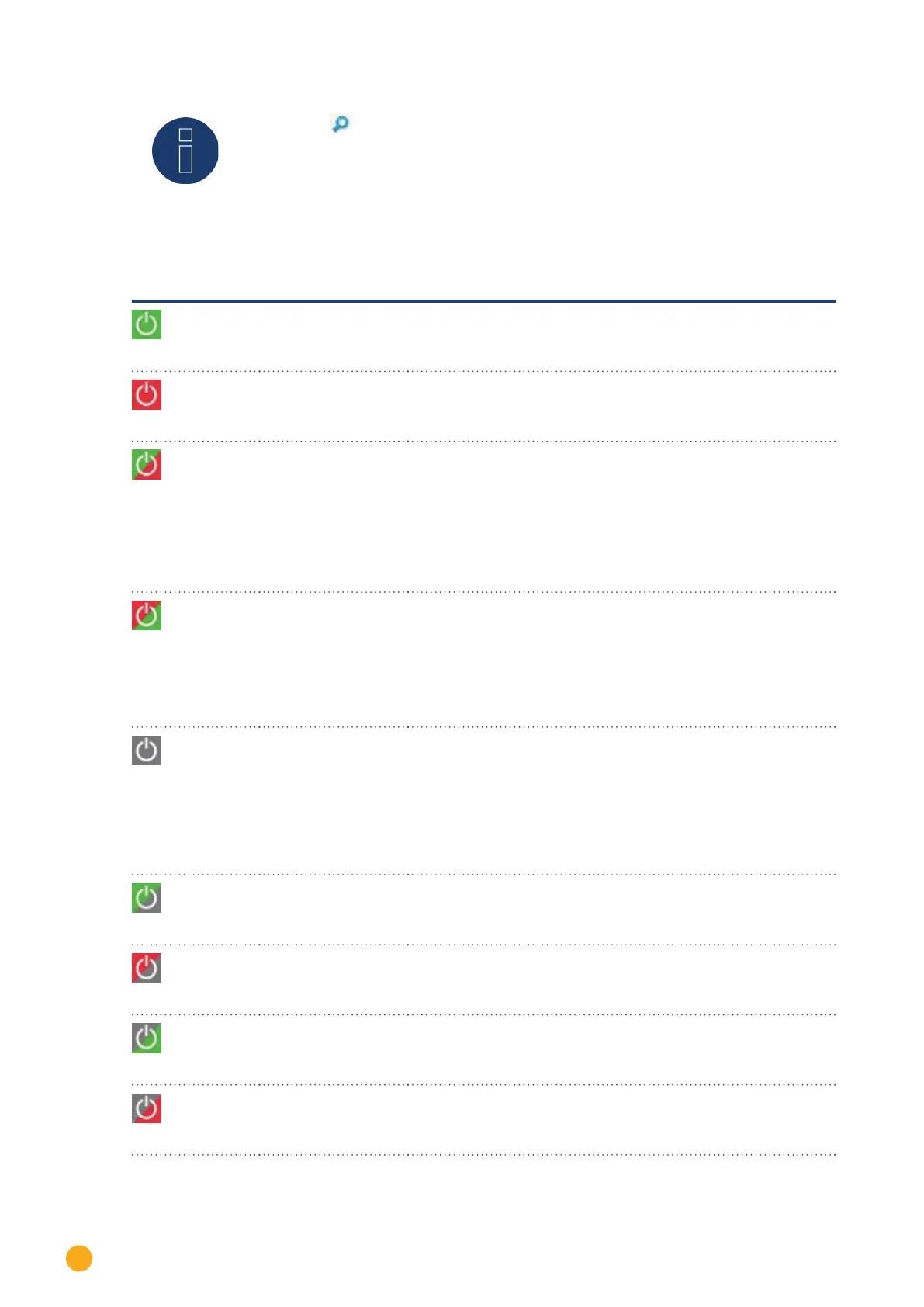Click power icon with green top, red bottom
The width and height of the screenshot is (924, 1307).
pyautogui.click(x=147, y=464)
